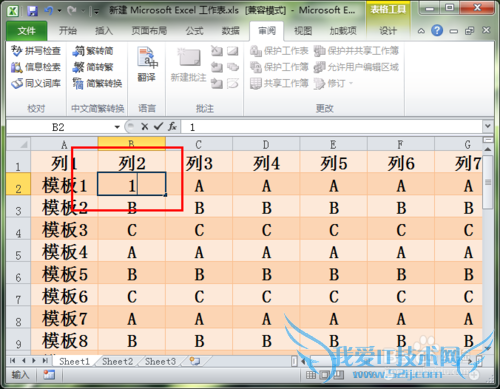Convert text with 繁转简
The height and width of the screenshot is (389, 500).
point(93,51)
